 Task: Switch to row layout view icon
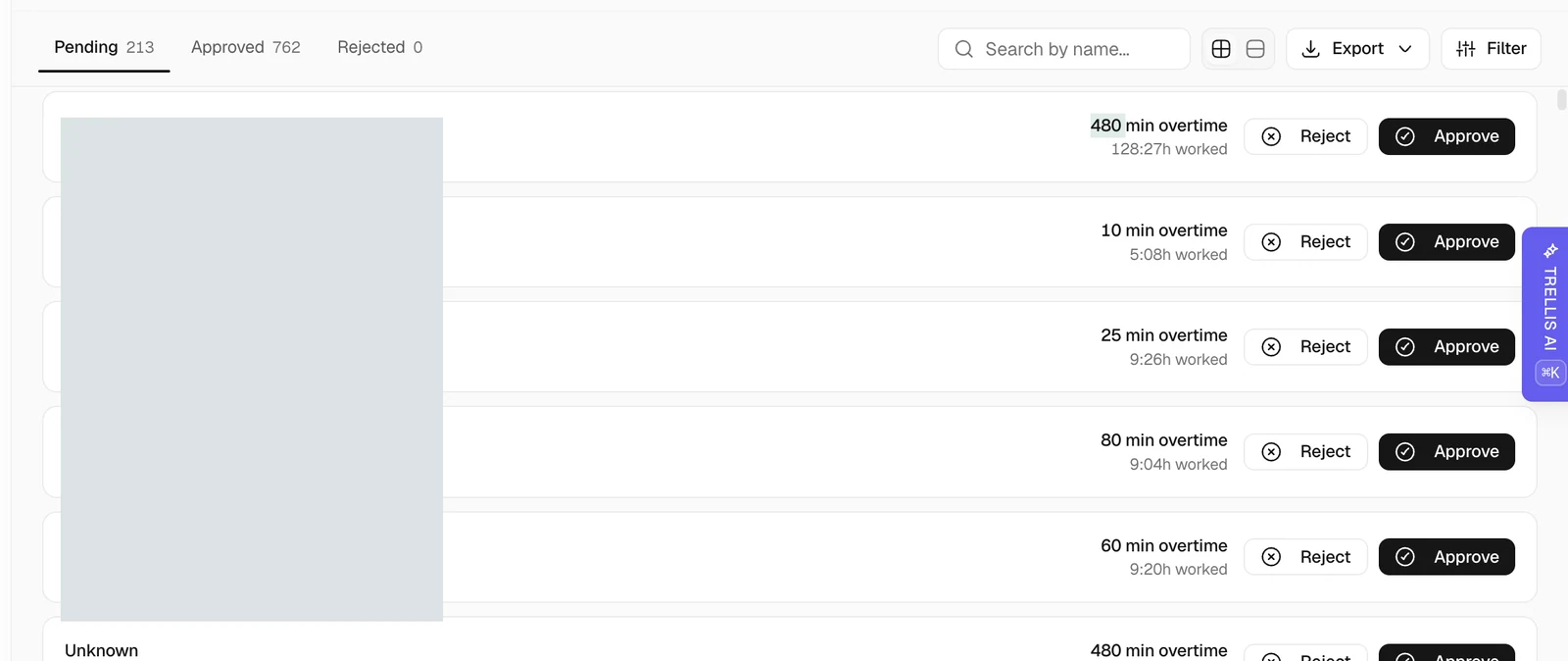1255,49
